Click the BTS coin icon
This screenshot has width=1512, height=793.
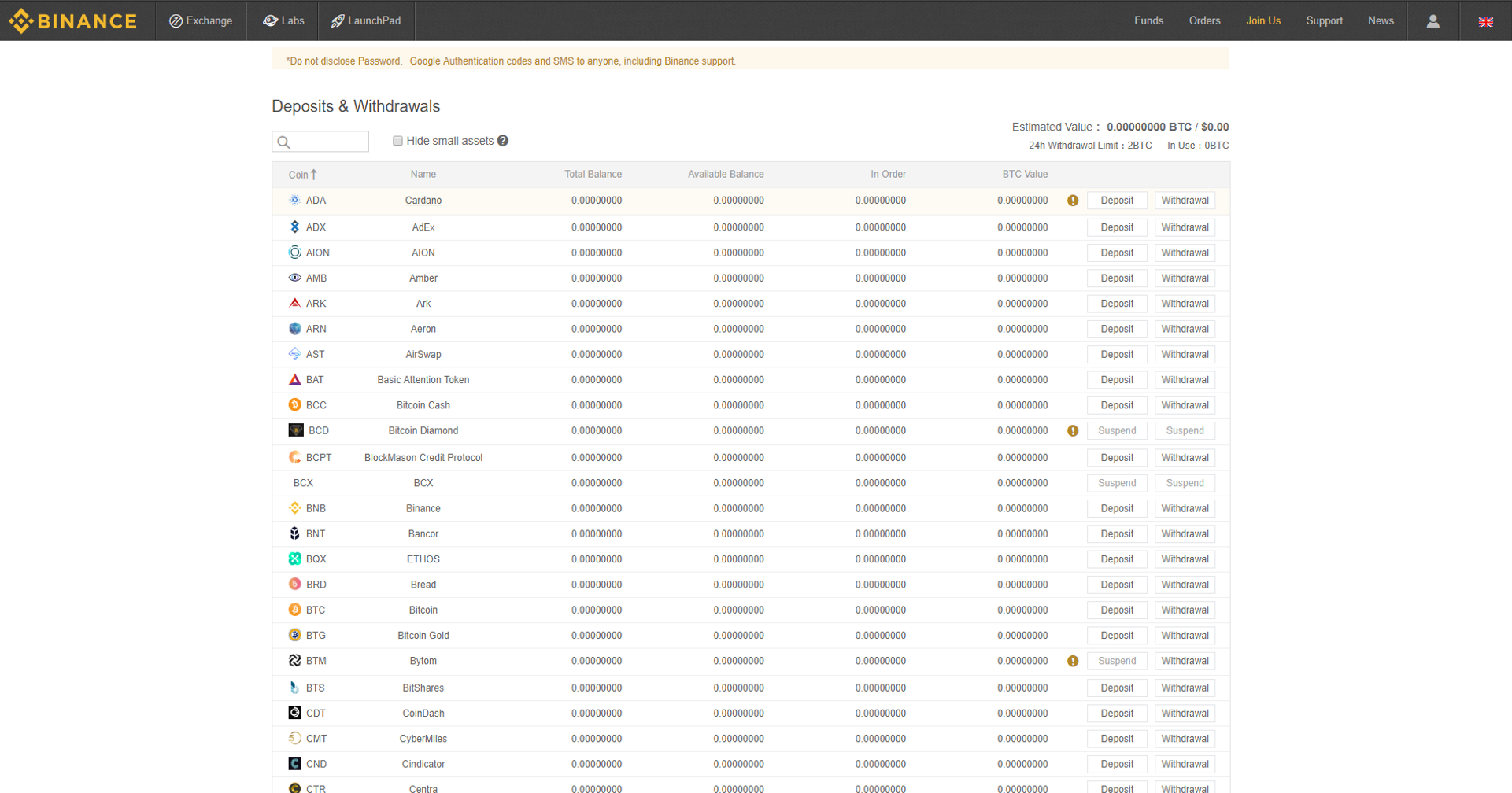[x=294, y=688]
